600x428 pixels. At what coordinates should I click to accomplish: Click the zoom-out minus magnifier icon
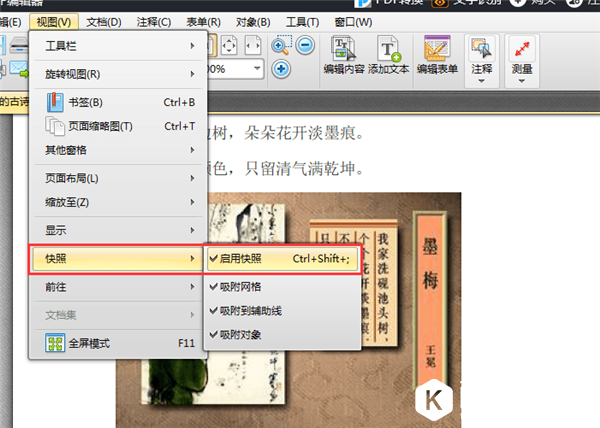[305, 45]
